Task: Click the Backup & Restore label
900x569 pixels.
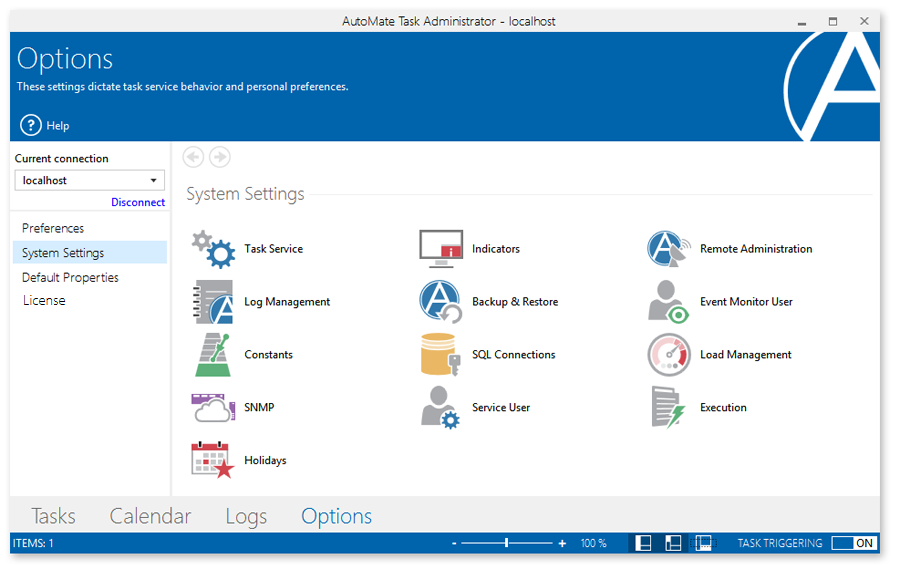Action: [515, 302]
